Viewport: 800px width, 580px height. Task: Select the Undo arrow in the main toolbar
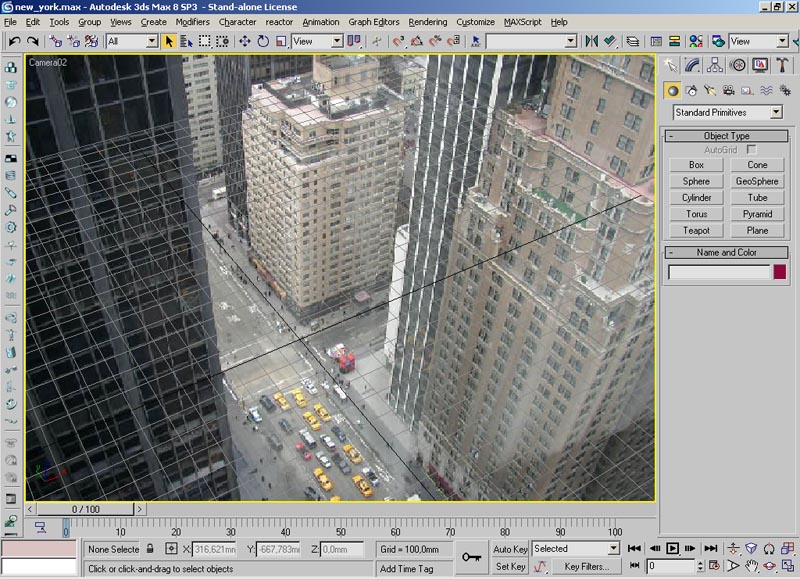[14, 41]
